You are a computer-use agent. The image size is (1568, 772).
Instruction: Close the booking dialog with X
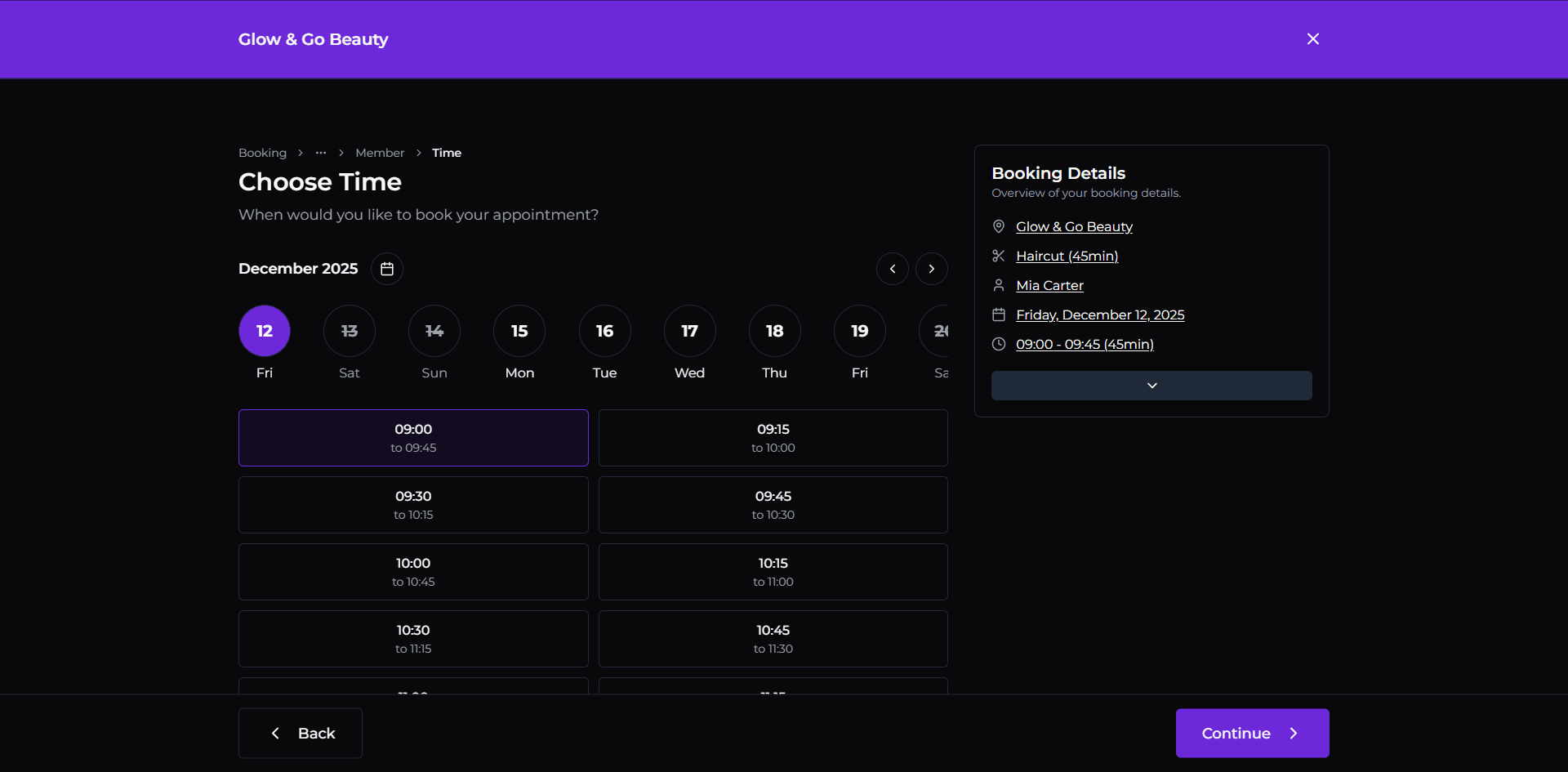[x=1313, y=39]
